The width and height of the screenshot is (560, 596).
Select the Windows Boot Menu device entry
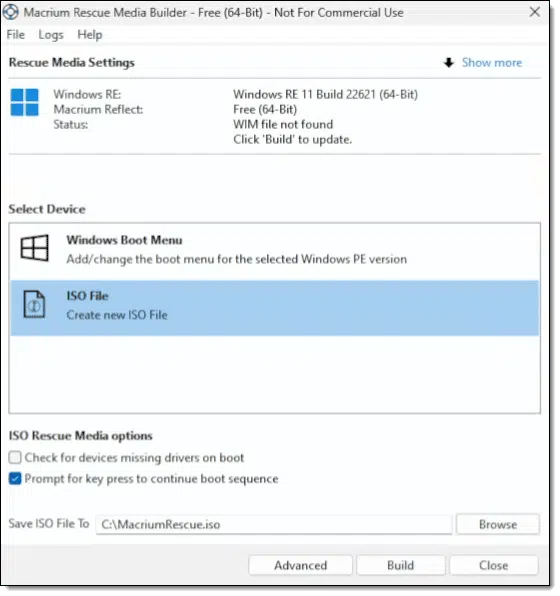point(274,250)
